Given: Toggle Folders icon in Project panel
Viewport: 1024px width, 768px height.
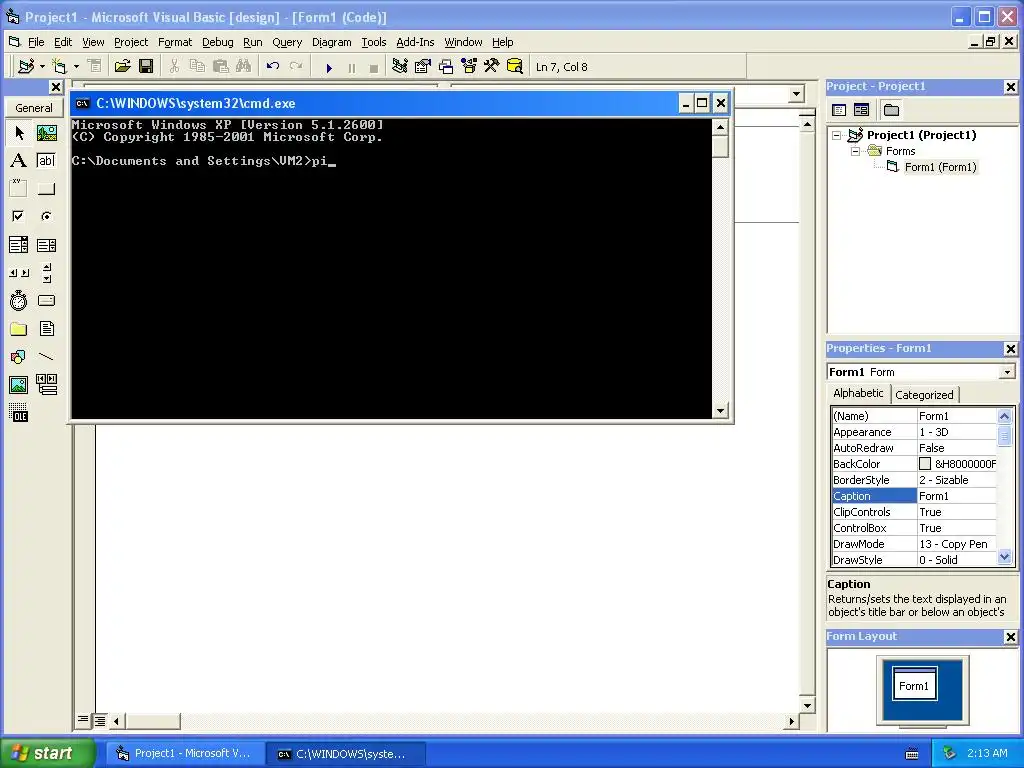Looking at the screenshot, I should [x=891, y=110].
